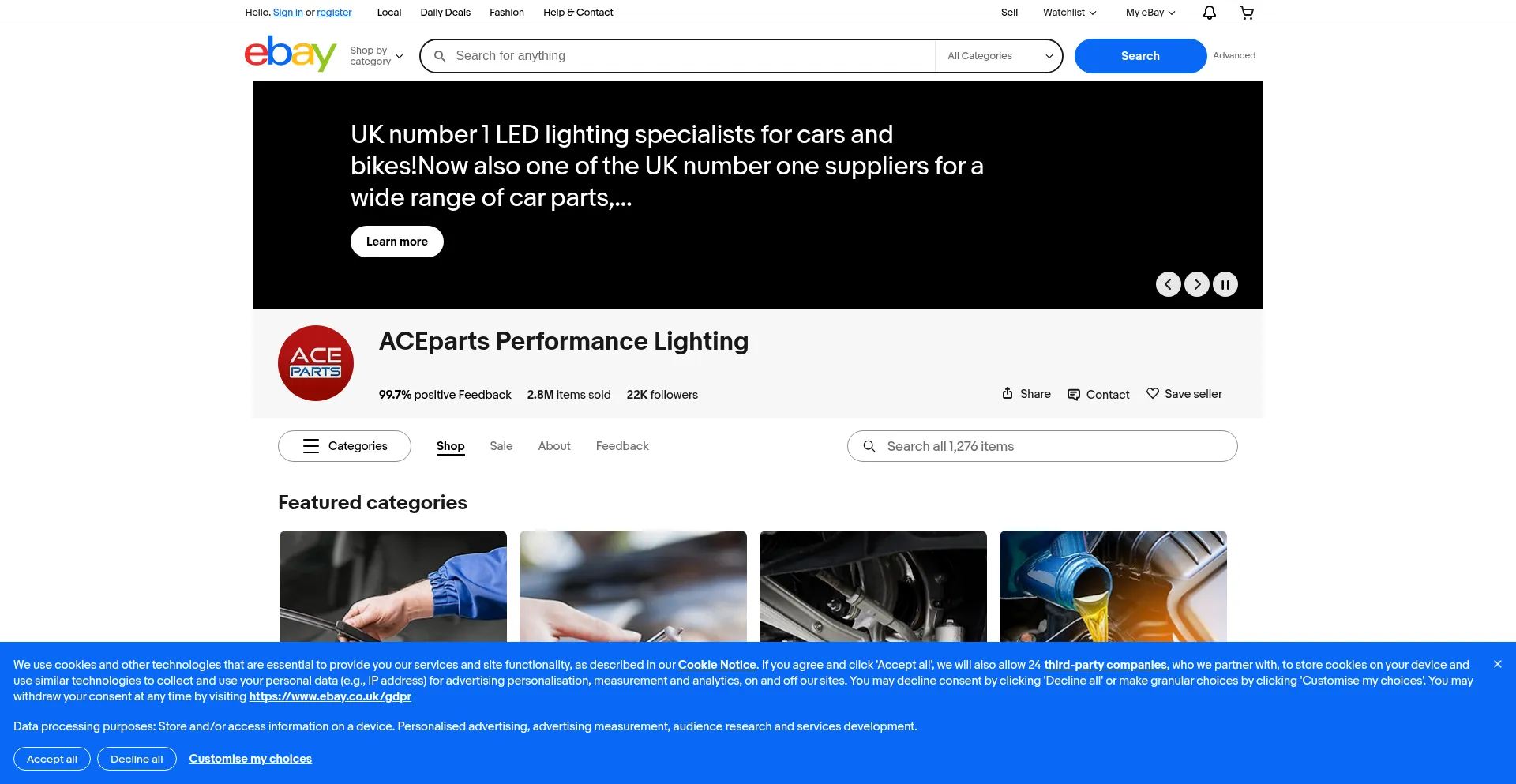Share this seller's shop
This screenshot has width=1516, height=784.
coord(1026,394)
